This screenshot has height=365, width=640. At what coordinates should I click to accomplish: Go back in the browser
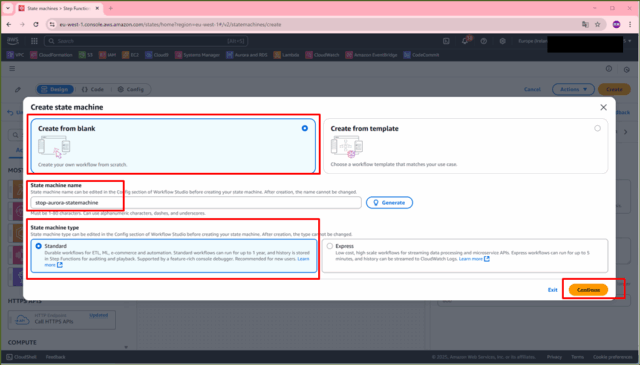click(x=9, y=24)
